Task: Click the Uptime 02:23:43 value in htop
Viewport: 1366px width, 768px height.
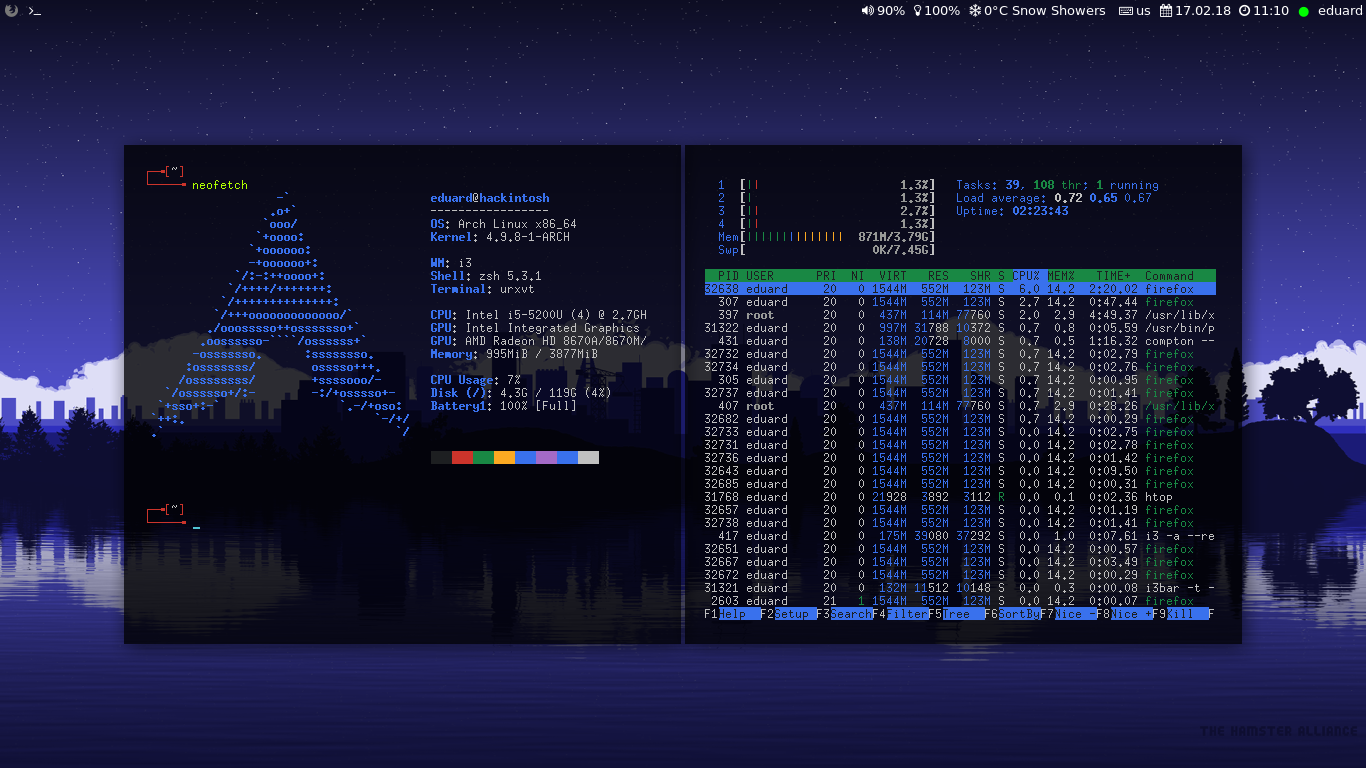Action: (x=1040, y=211)
